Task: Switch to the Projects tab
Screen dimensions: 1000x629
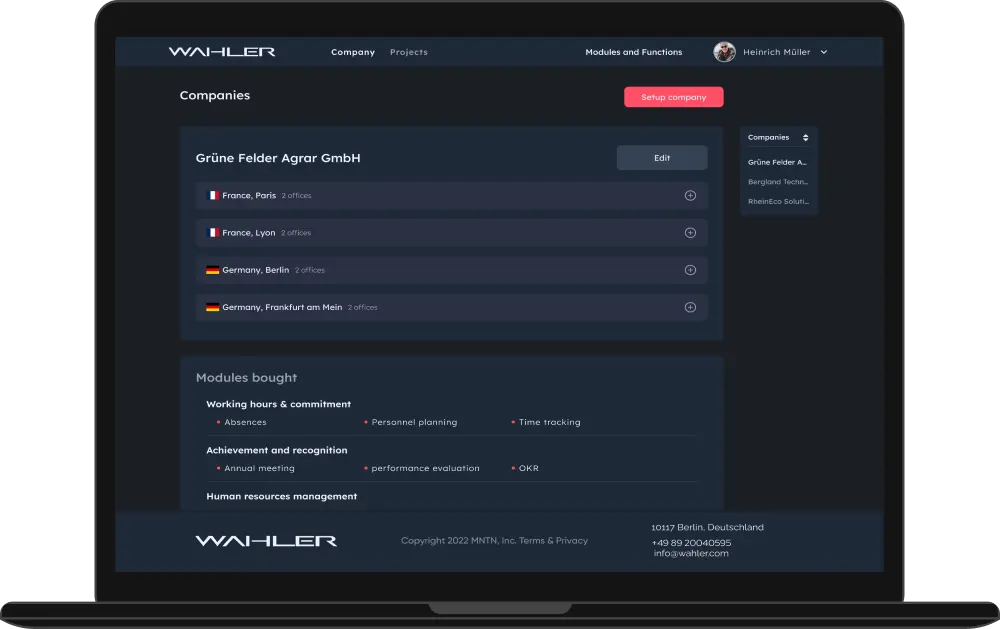Action: click(408, 52)
